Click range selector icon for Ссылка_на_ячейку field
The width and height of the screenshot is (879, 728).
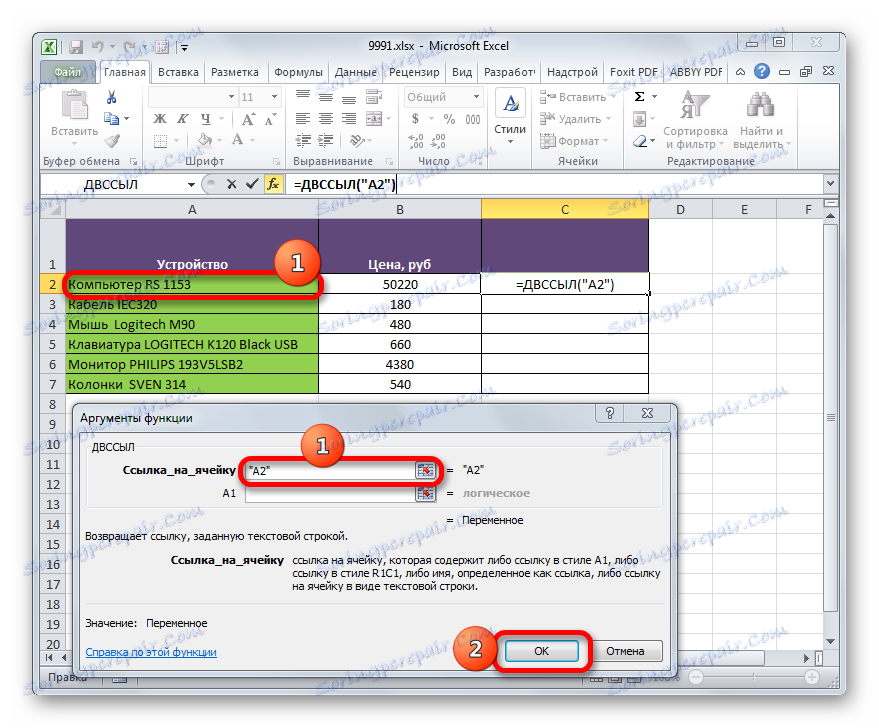pyautogui.click(x=425, y=470)
